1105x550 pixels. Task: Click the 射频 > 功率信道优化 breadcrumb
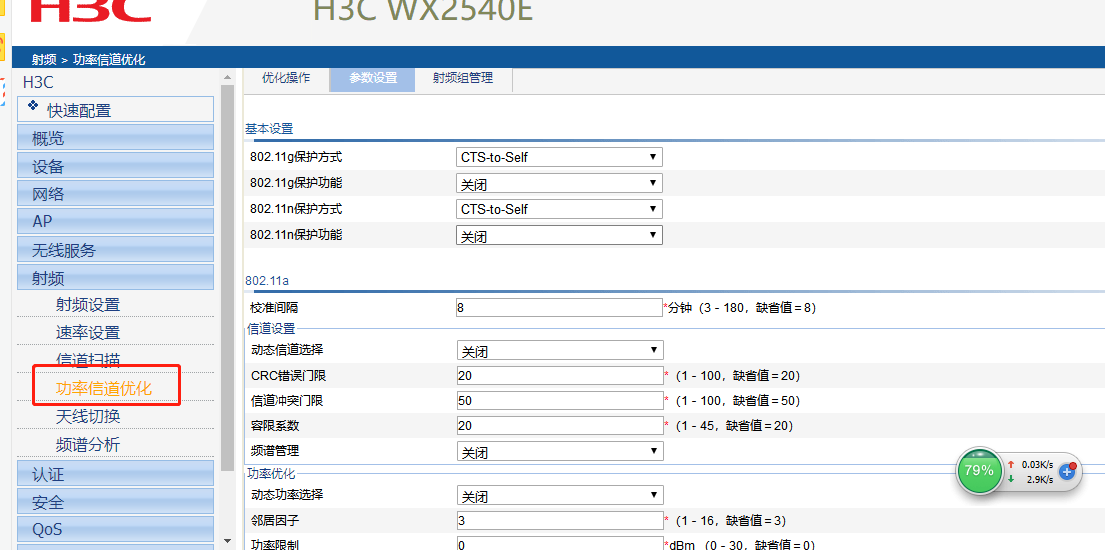pyautogui.click(x=88, y=59)
